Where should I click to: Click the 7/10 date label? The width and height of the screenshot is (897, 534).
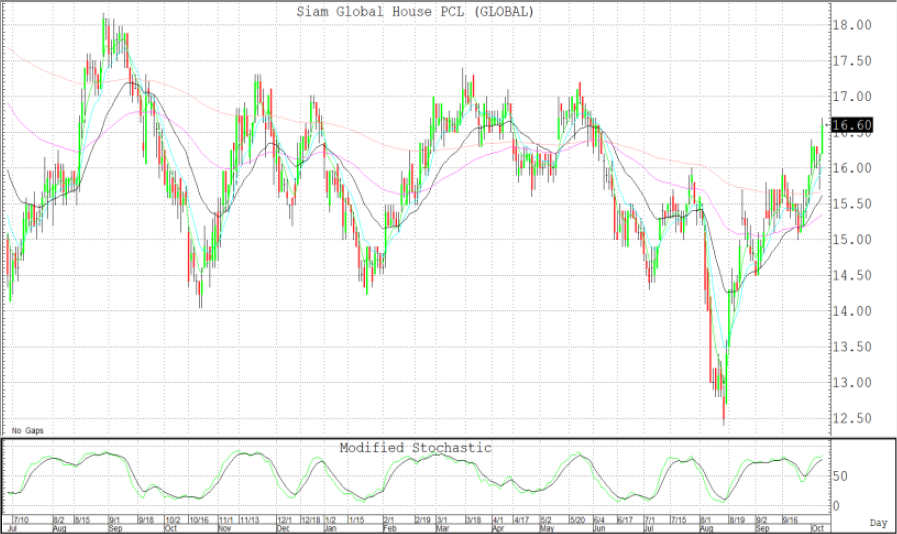click(21, 520)
